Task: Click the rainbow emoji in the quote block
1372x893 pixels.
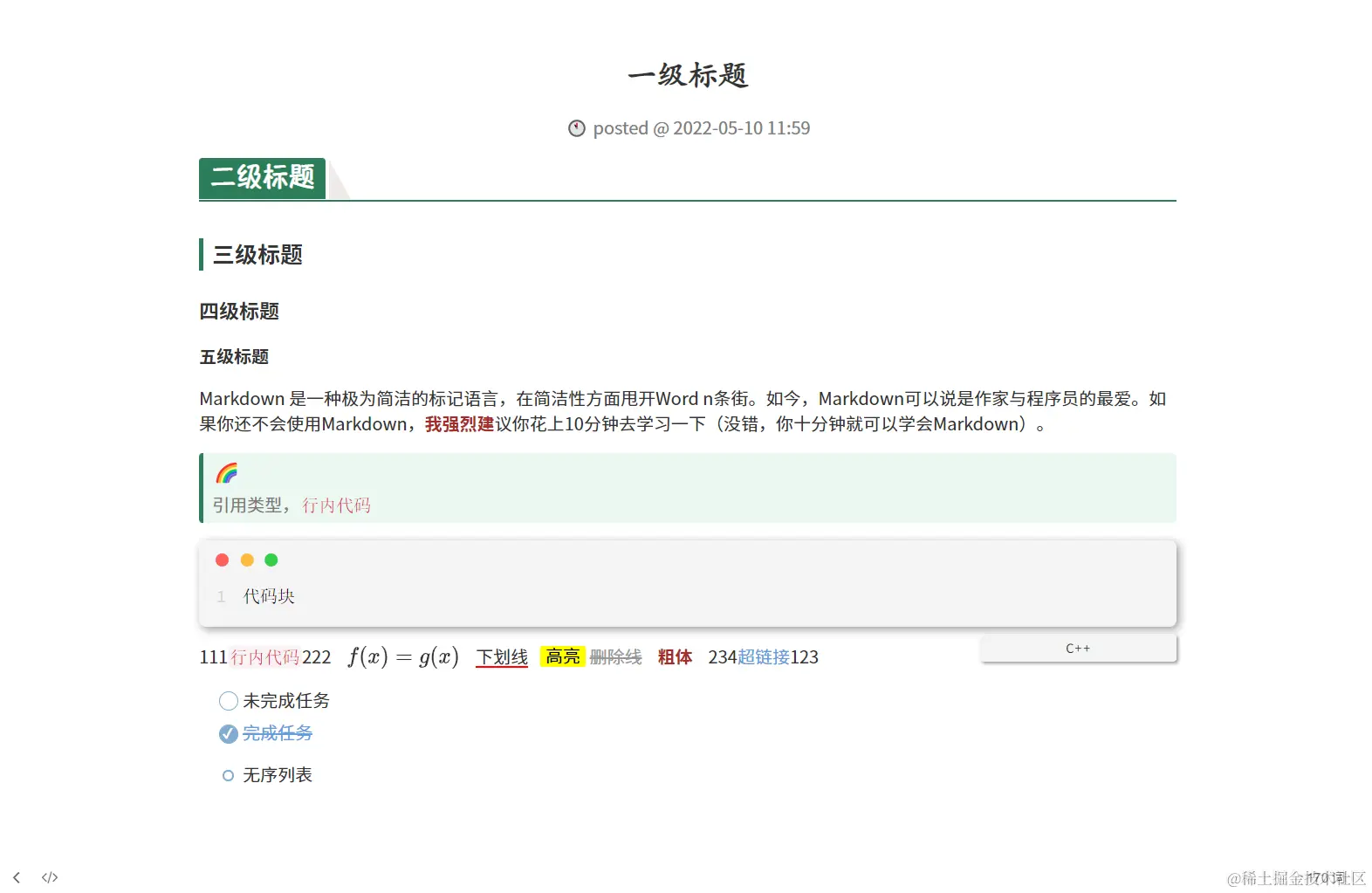Action: coord(227,473)
